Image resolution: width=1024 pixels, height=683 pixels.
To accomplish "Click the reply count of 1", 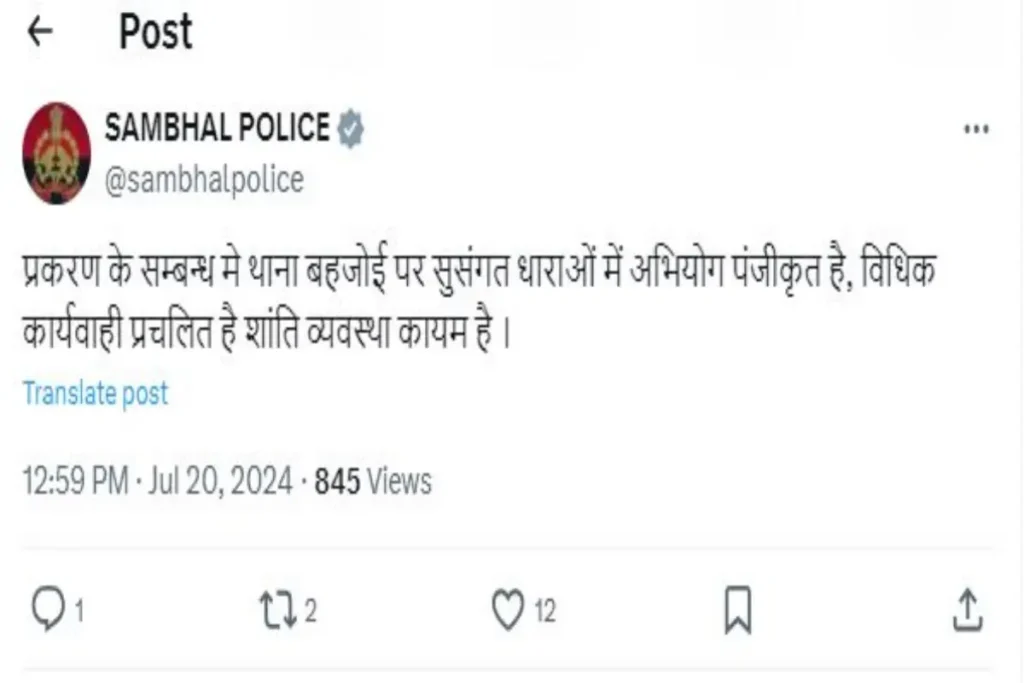I will click(x=79, y=612).
